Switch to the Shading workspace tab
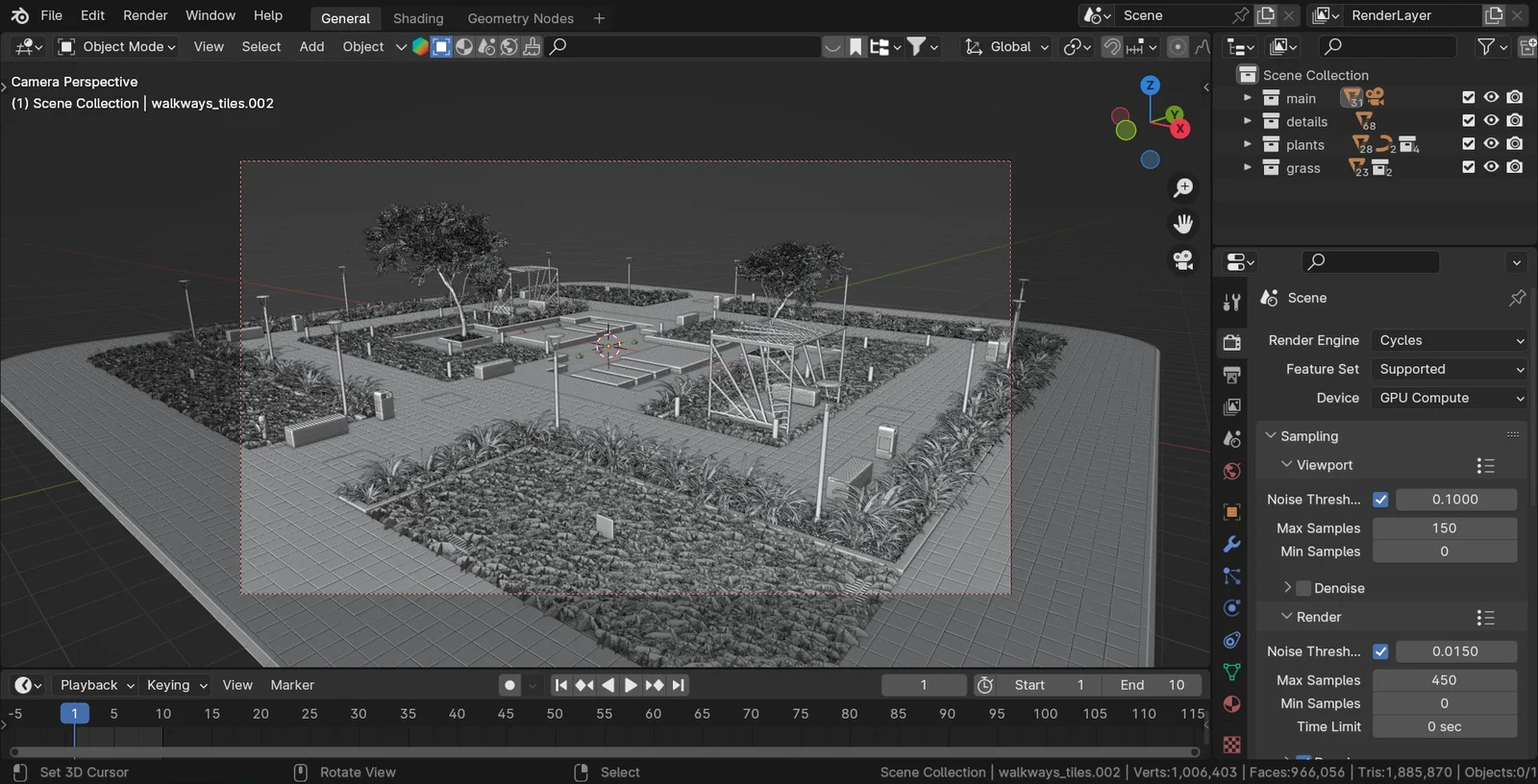 (x=418, y=18)
